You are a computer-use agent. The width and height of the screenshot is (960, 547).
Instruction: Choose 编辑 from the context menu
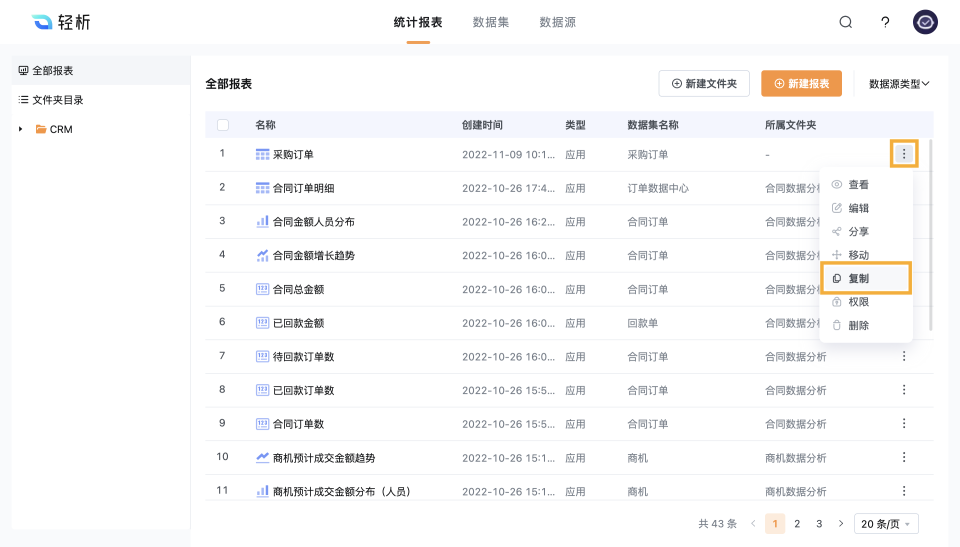[x=866, y=208]
